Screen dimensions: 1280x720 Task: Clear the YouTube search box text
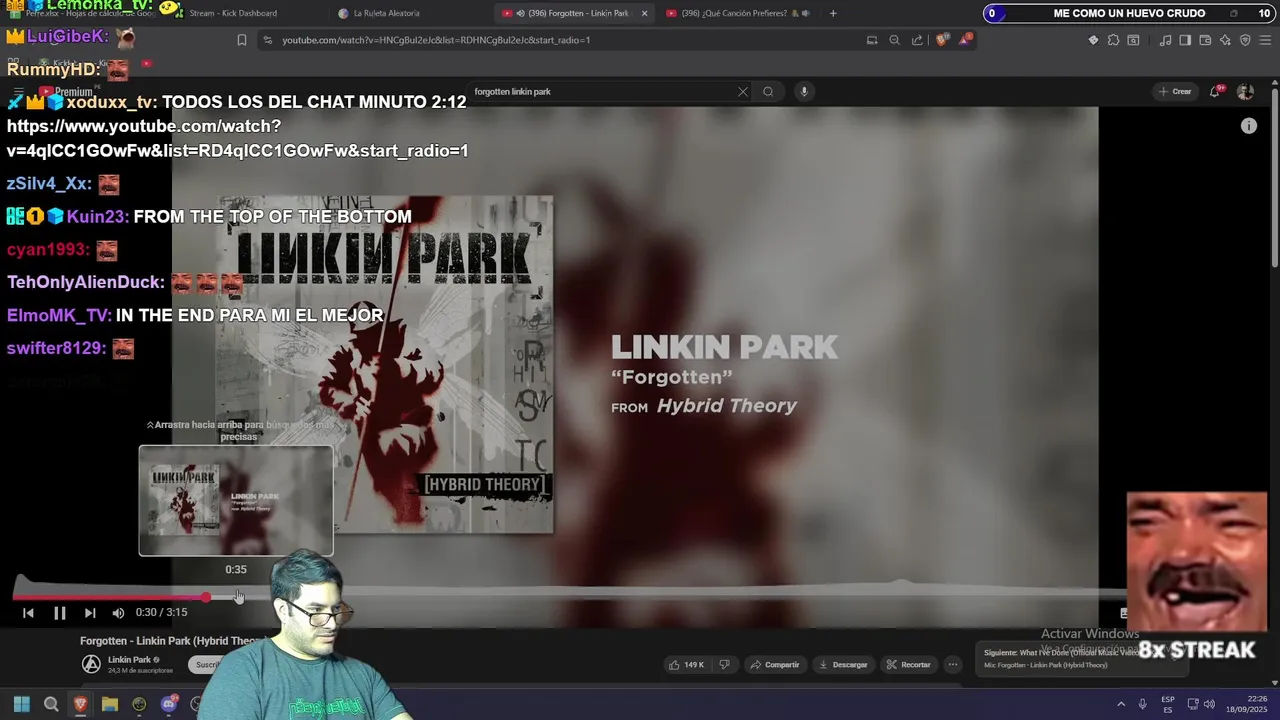coord(743,92)
